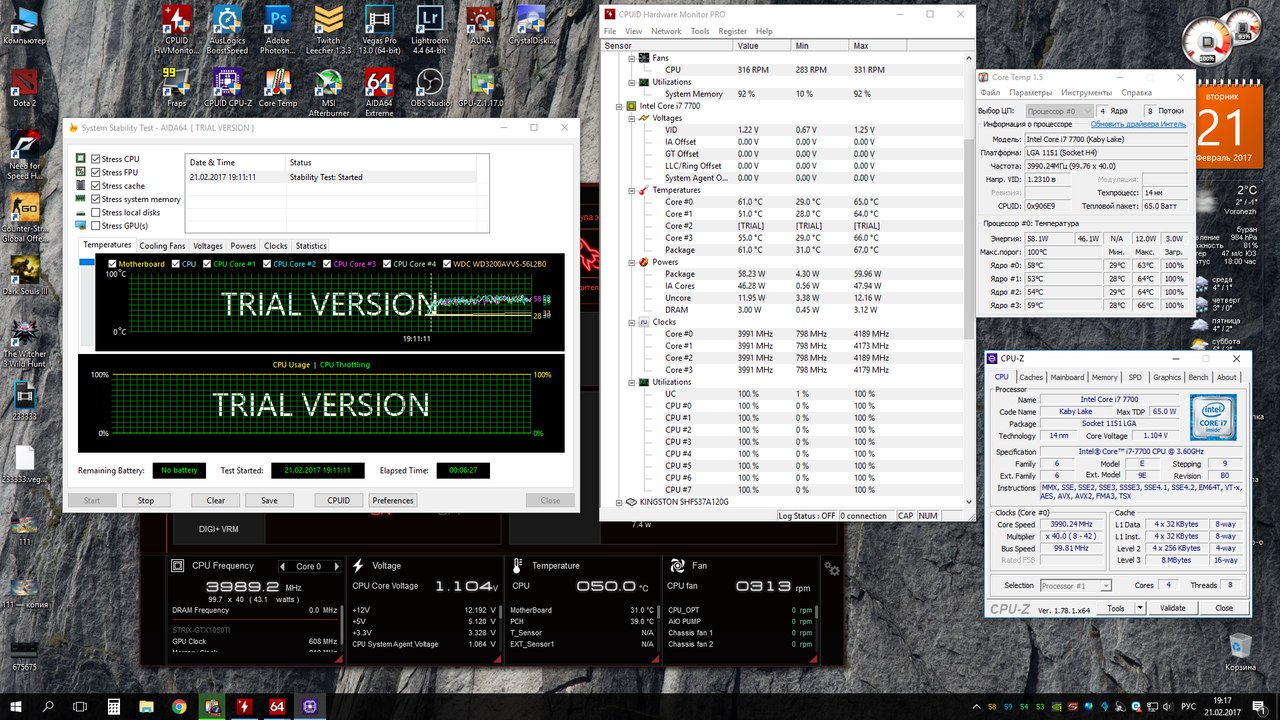The height and width of the screenshot is (720, 1280).
Task: Open the taskbar search magnifier
Action: coord(48,706)
